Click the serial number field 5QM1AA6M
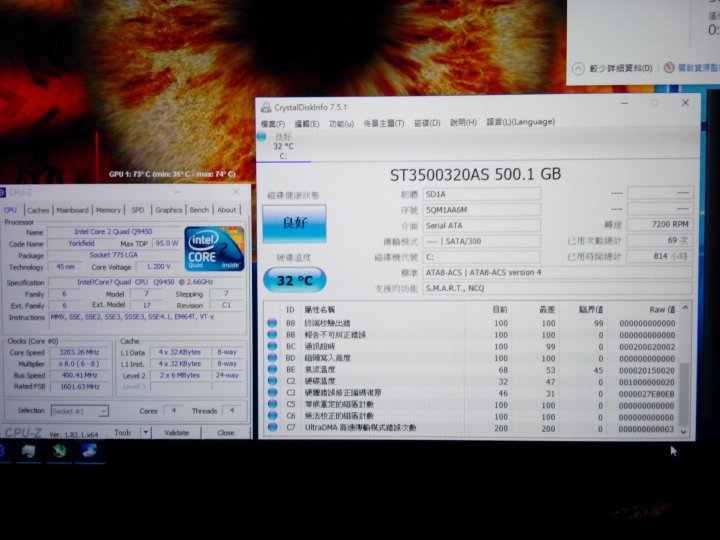720x540 pixels. pyautogui.click(x=481, y=210)
